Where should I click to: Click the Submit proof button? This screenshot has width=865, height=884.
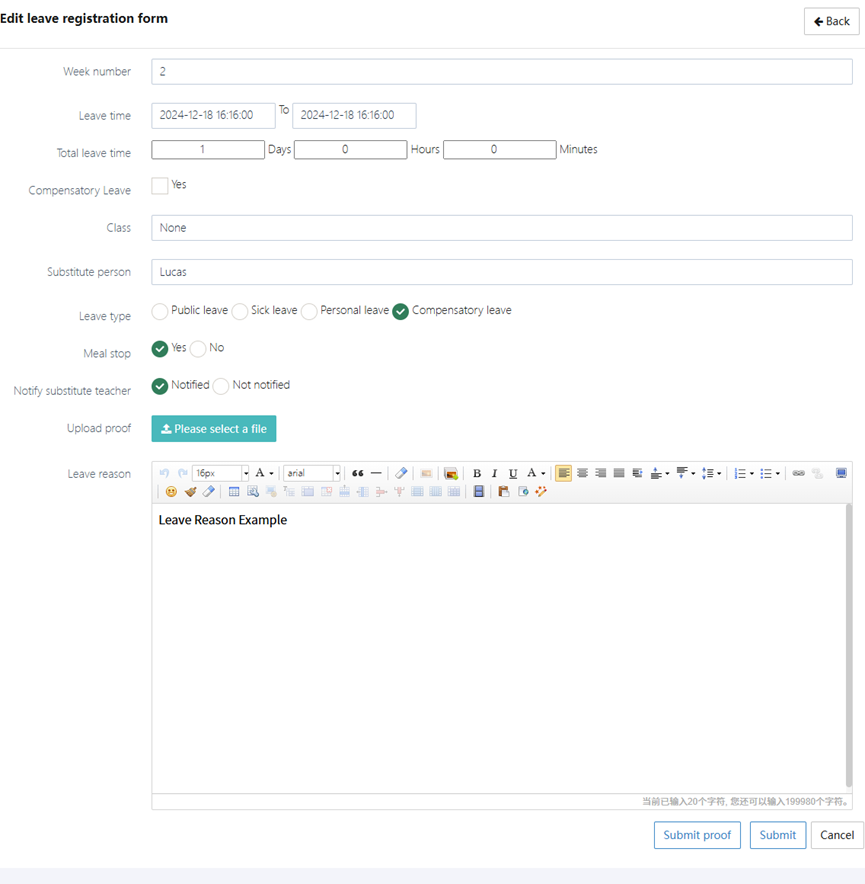(x=697, y=835)
